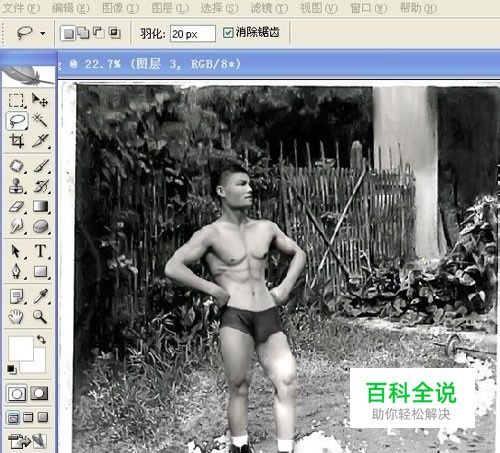Select the Rectangle Shape tool
500x453 pixels.
click(41, 271)
